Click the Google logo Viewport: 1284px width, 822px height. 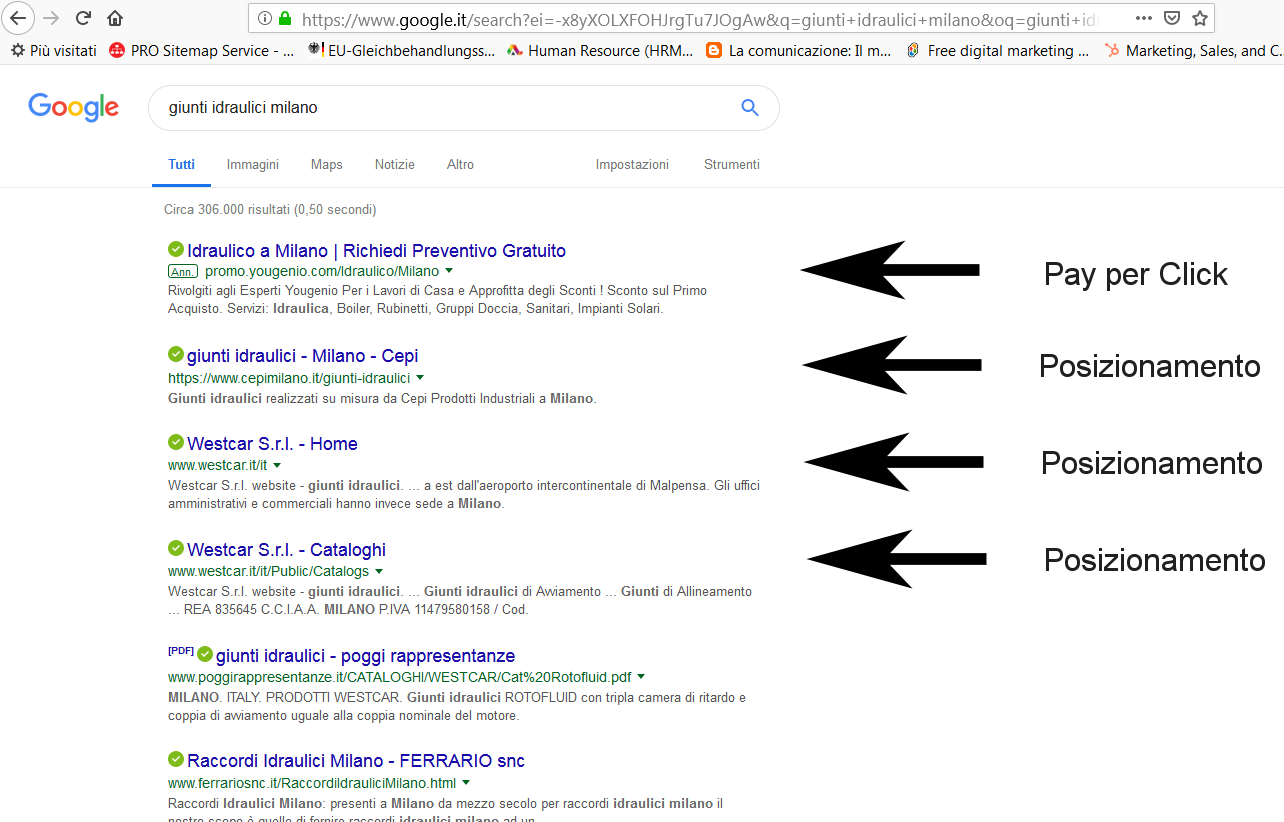(x=74, y=107)
